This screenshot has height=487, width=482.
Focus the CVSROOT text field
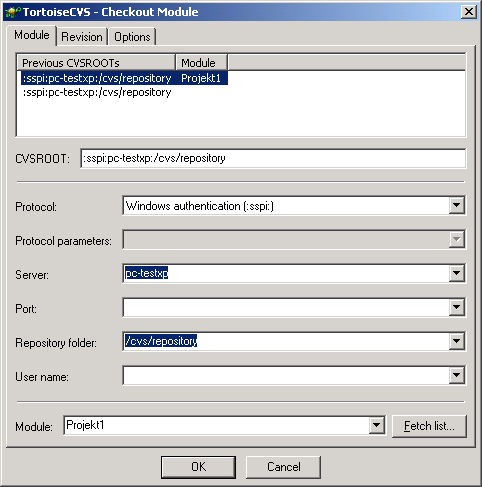pyautogui.click(x=273, y=158)
